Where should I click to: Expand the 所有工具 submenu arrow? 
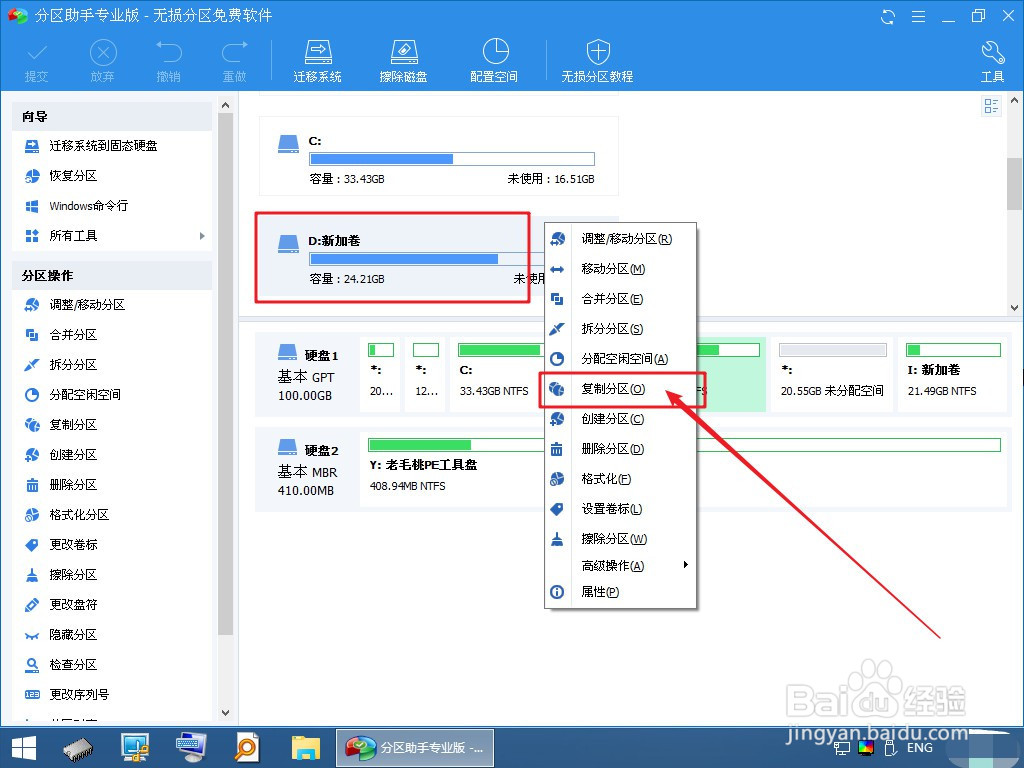pos(202,236)
